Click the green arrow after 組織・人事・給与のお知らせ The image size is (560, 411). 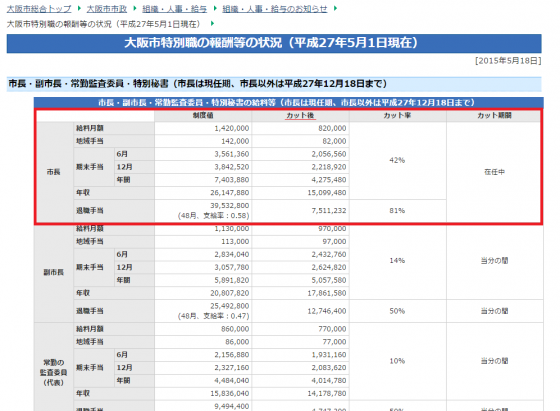tap(335, 8)
